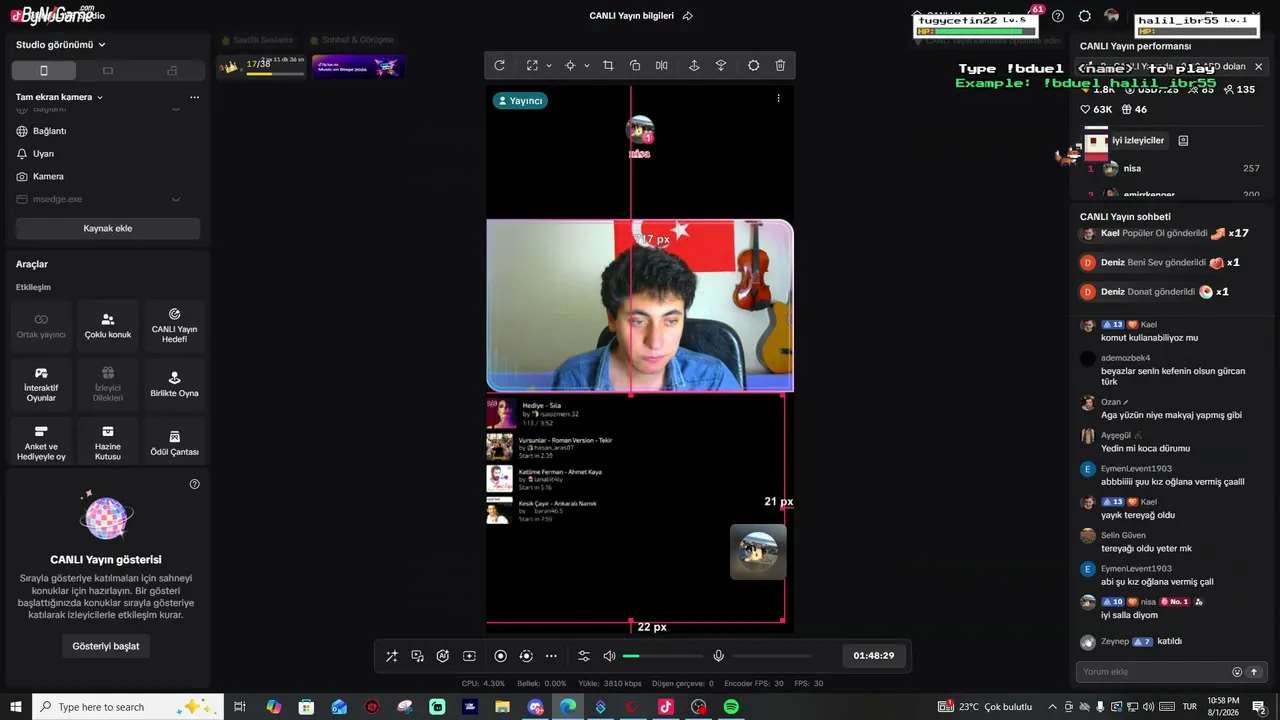Flip the source horizontally
Viewport: 1280px width, 720px height.
[x=662, y=66]
